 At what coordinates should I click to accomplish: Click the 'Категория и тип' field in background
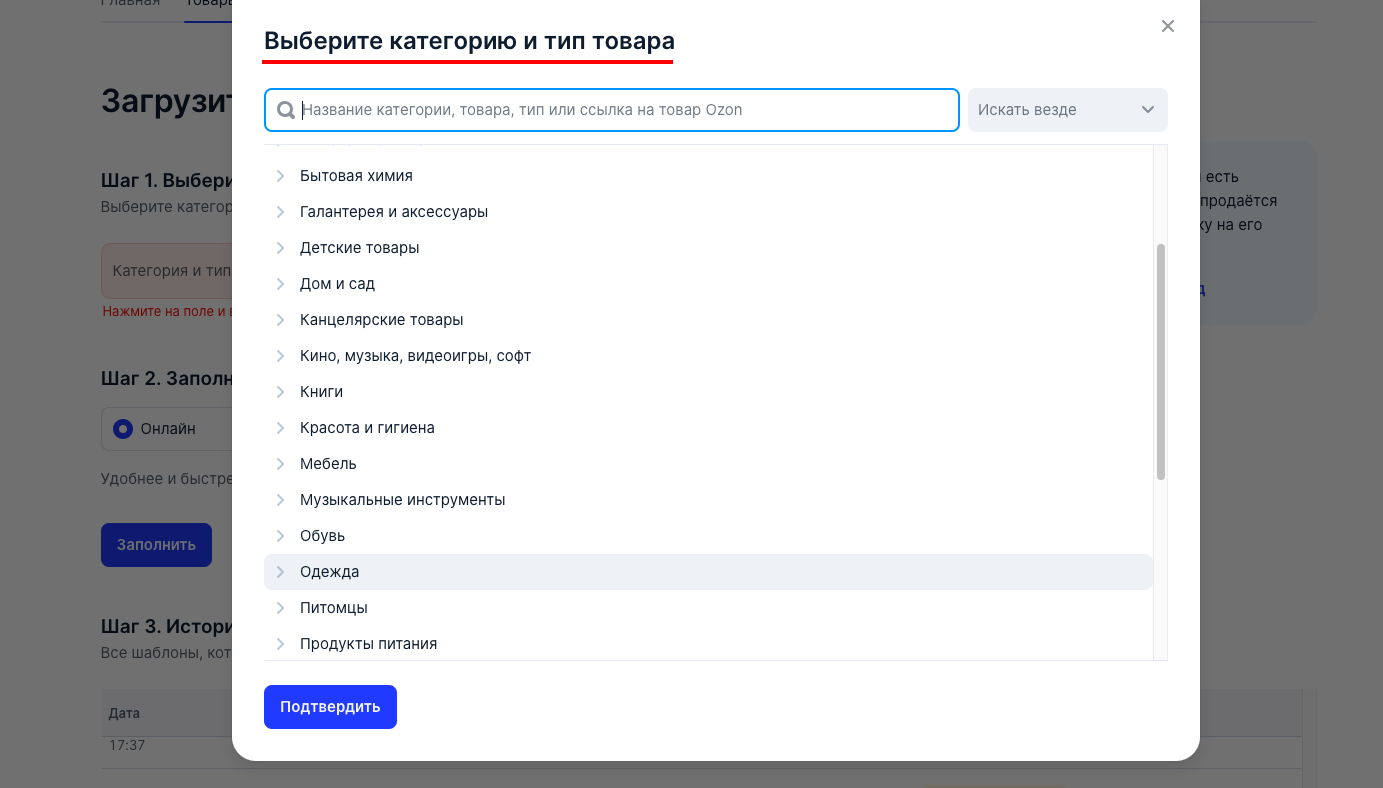167,271
